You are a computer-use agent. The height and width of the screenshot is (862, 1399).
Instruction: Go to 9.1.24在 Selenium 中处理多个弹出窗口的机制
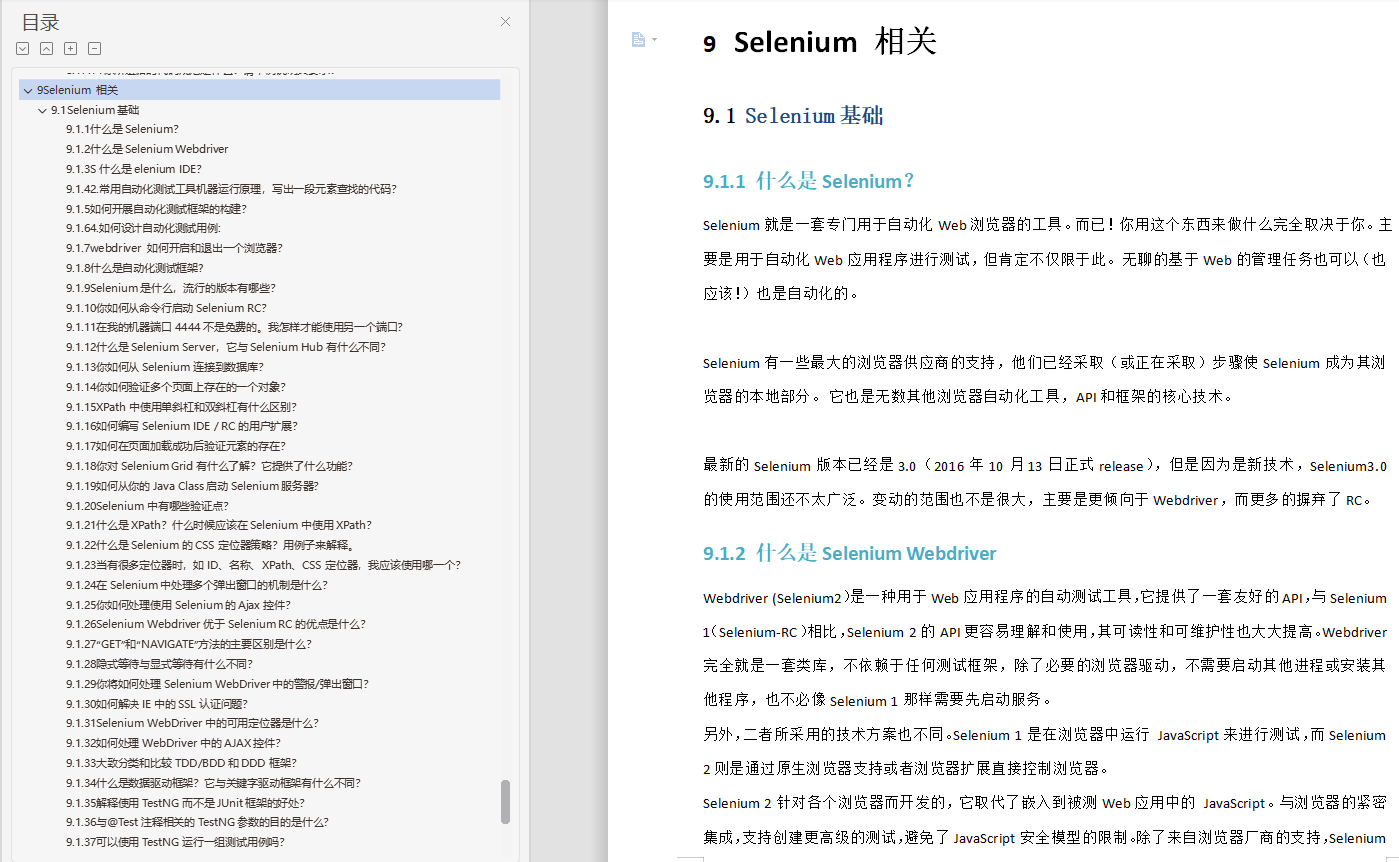pyautogui.click(x=197, y=585)
